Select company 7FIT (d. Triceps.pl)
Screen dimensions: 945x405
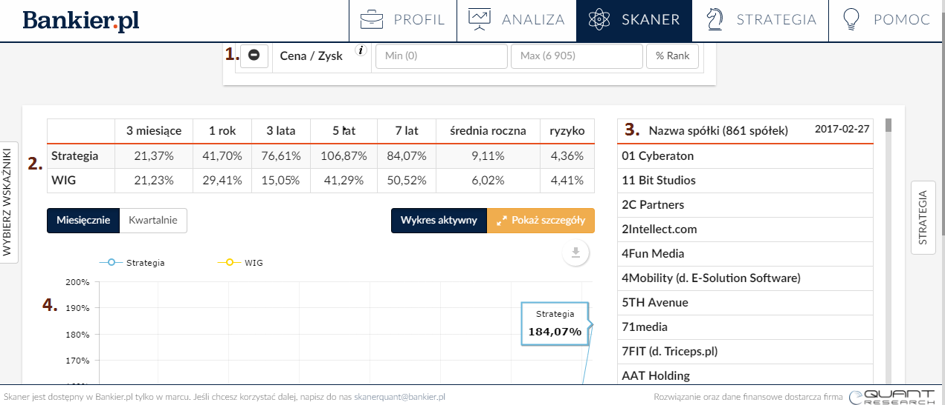point(745,351)
